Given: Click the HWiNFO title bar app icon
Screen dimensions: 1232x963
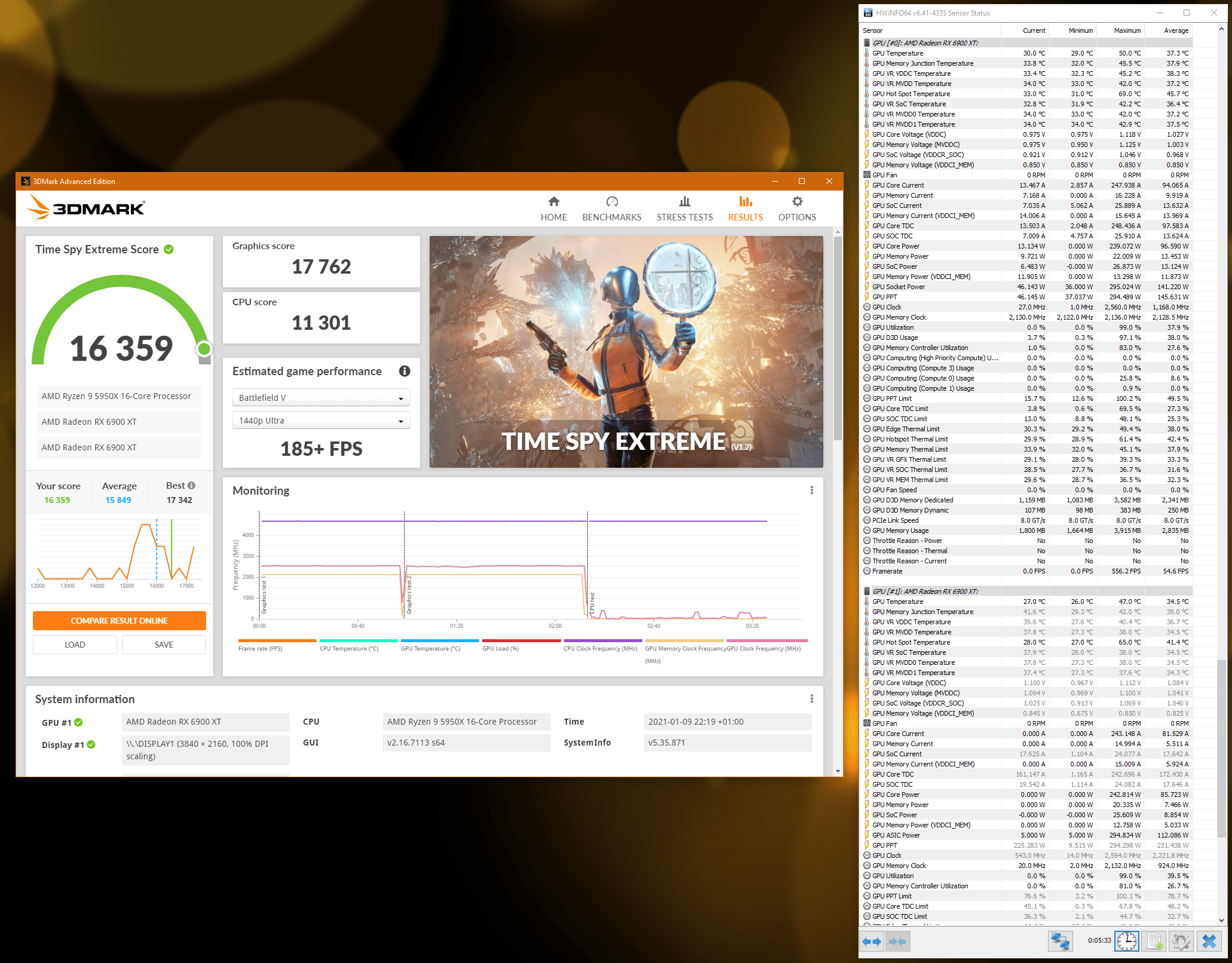Looking at the screenshot, I should [x=868, y=13].
